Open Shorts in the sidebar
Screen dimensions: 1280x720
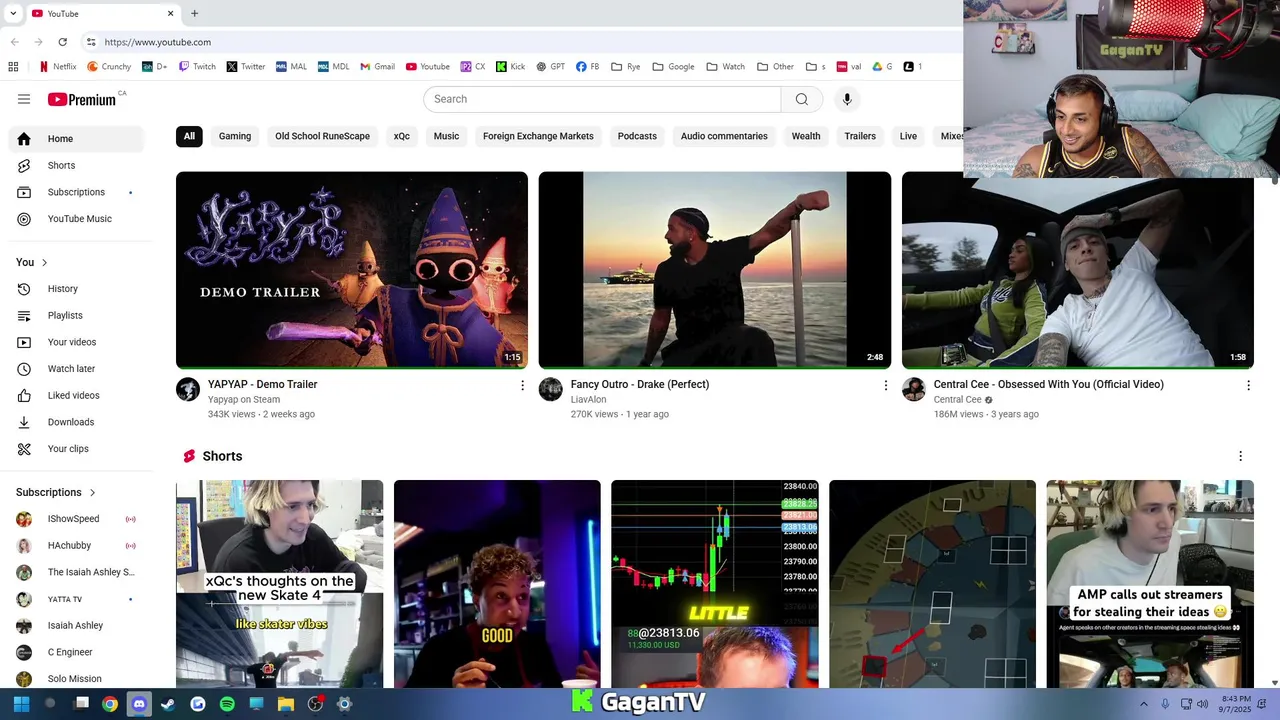(x=76, y=165)
